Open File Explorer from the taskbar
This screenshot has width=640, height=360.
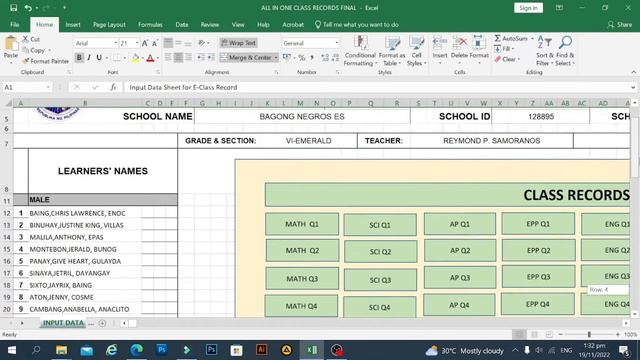[61, 350]
